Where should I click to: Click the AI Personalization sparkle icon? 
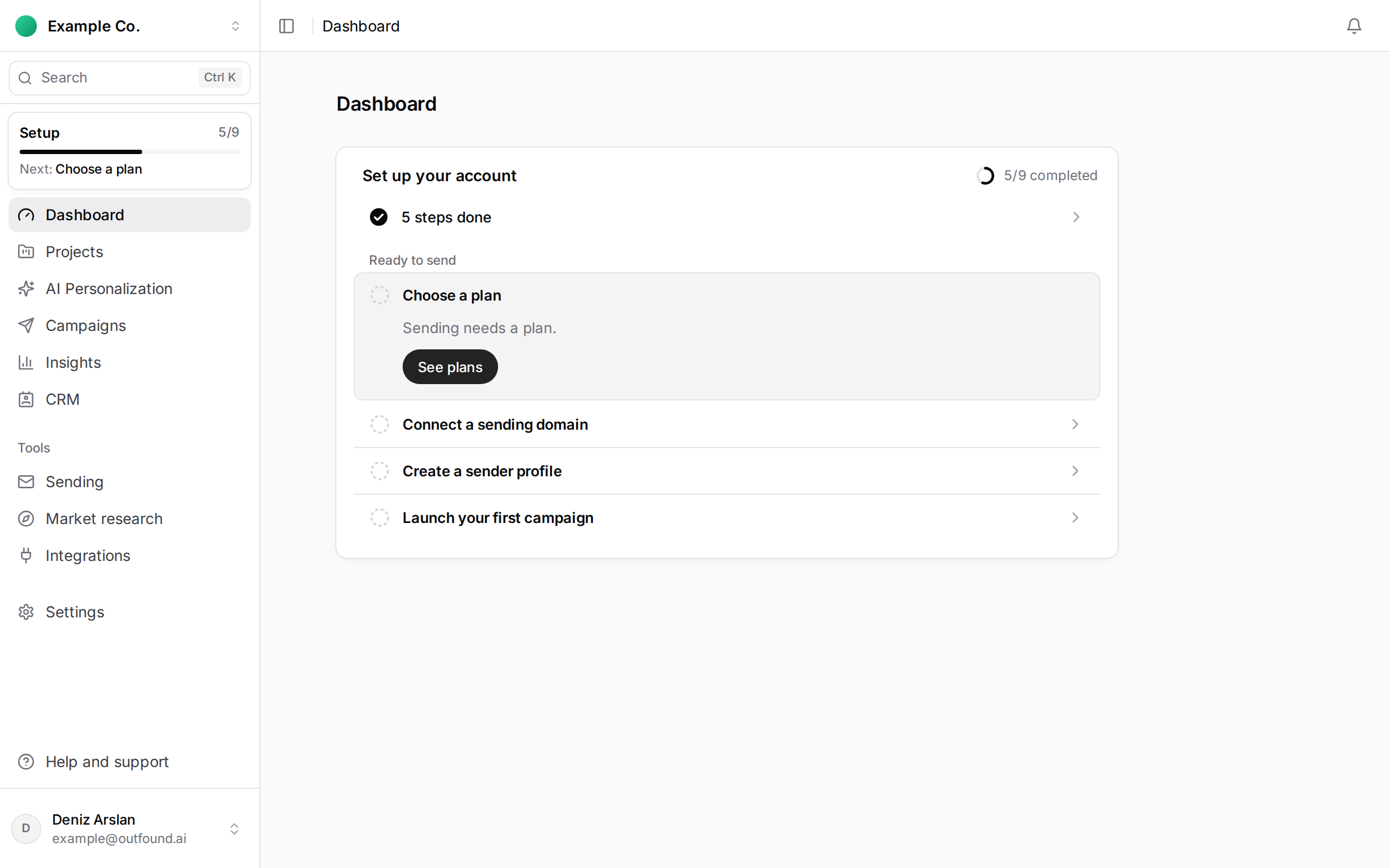click(x=26, y=288)
